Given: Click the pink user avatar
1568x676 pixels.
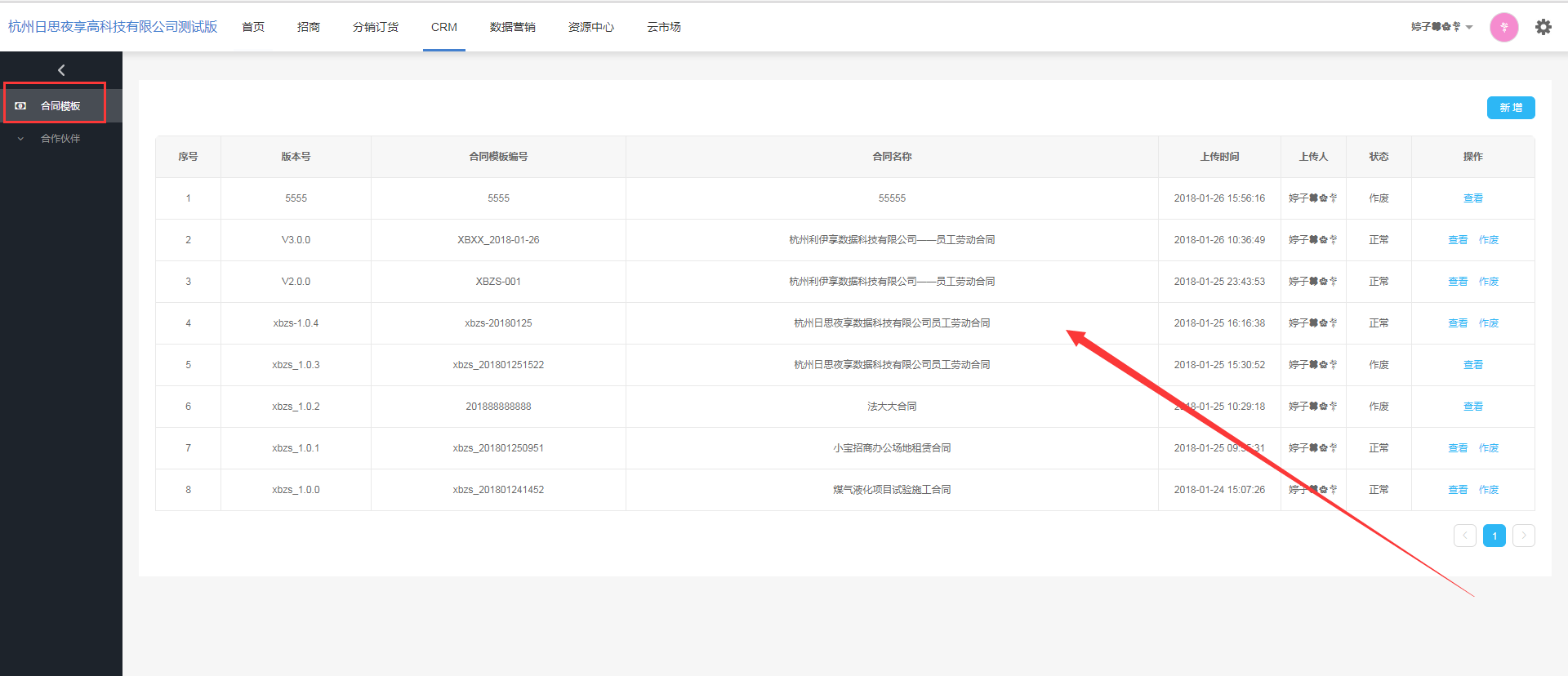Looking at the screenshot, I should 1503,27.
